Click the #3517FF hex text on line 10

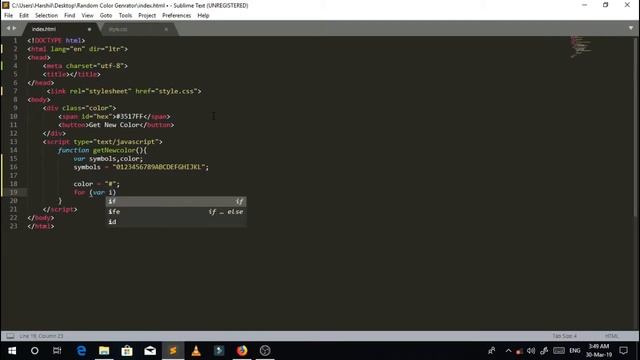coord(130,116)
